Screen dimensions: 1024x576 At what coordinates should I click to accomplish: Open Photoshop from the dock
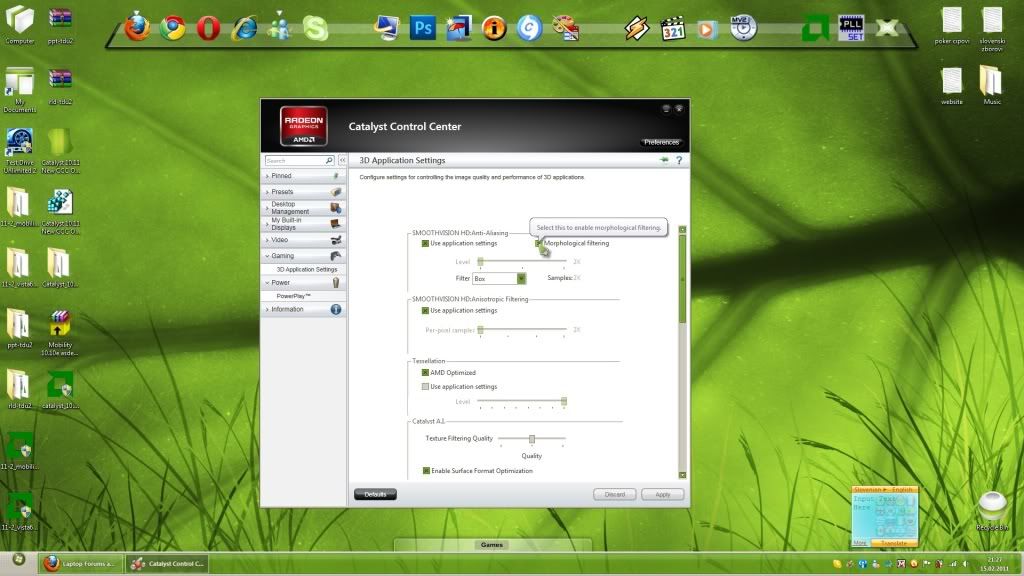(x=423, y=28)
